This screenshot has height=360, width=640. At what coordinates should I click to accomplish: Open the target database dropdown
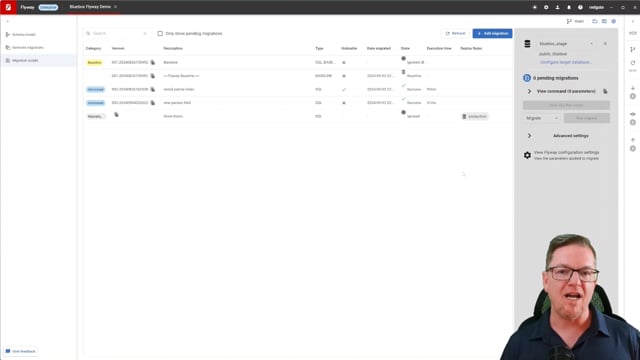591,44
